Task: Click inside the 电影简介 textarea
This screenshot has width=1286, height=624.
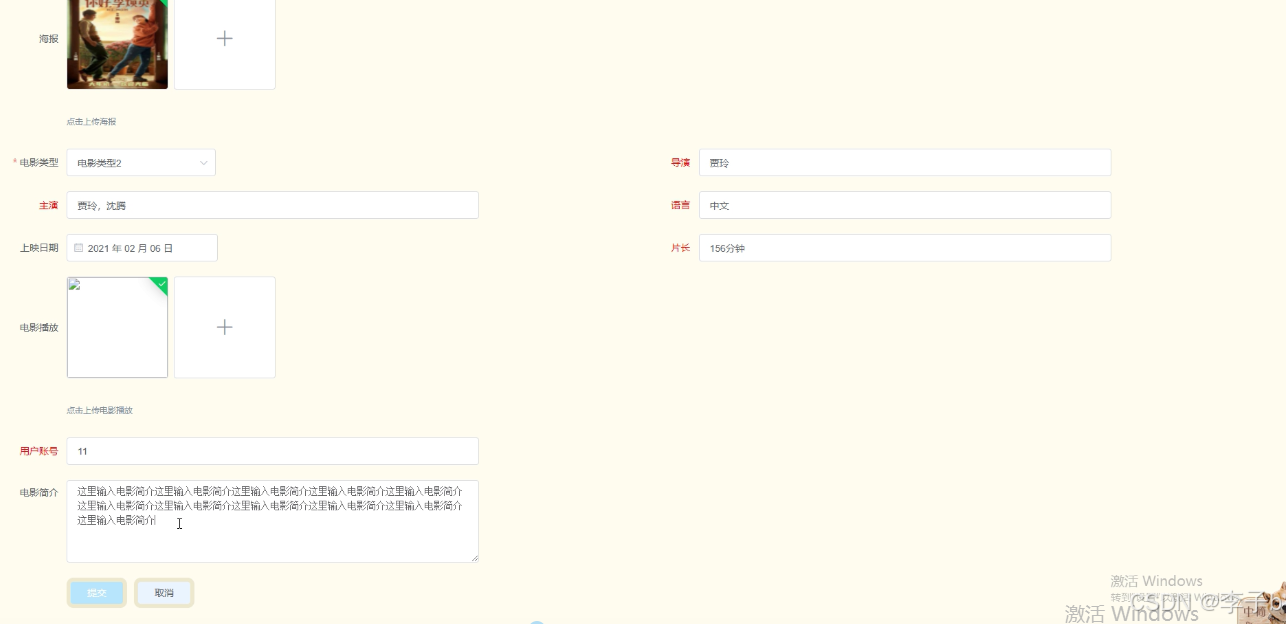Action: pos(273,521)
